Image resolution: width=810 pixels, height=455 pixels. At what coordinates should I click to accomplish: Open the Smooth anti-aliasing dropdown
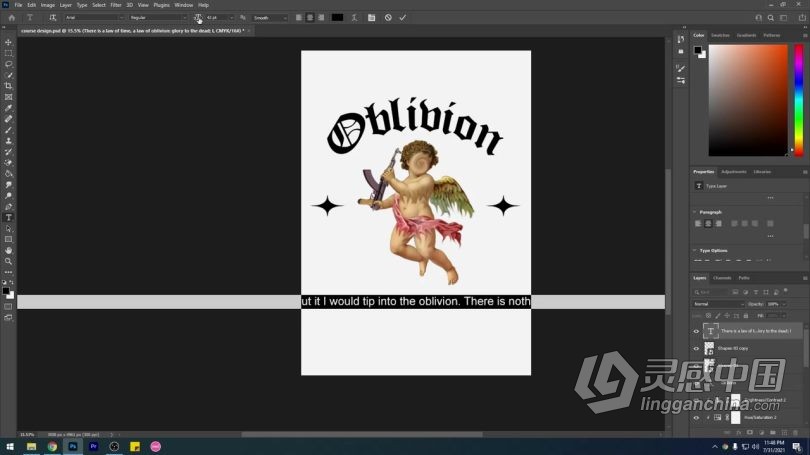[x=284, y=18]
